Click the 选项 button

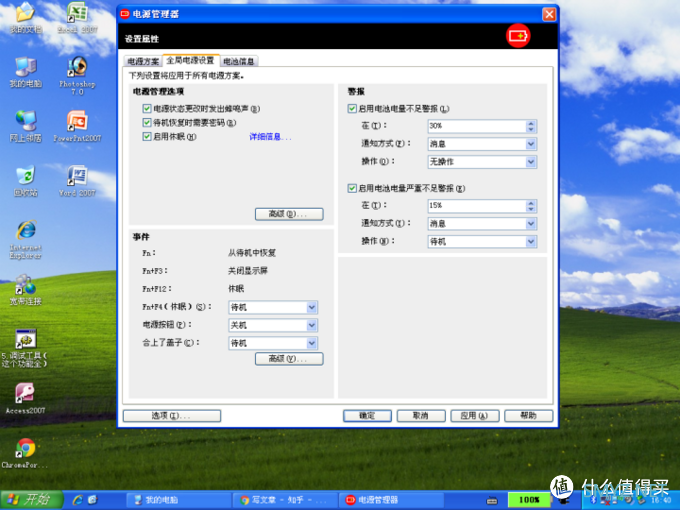tap(172, 416)
